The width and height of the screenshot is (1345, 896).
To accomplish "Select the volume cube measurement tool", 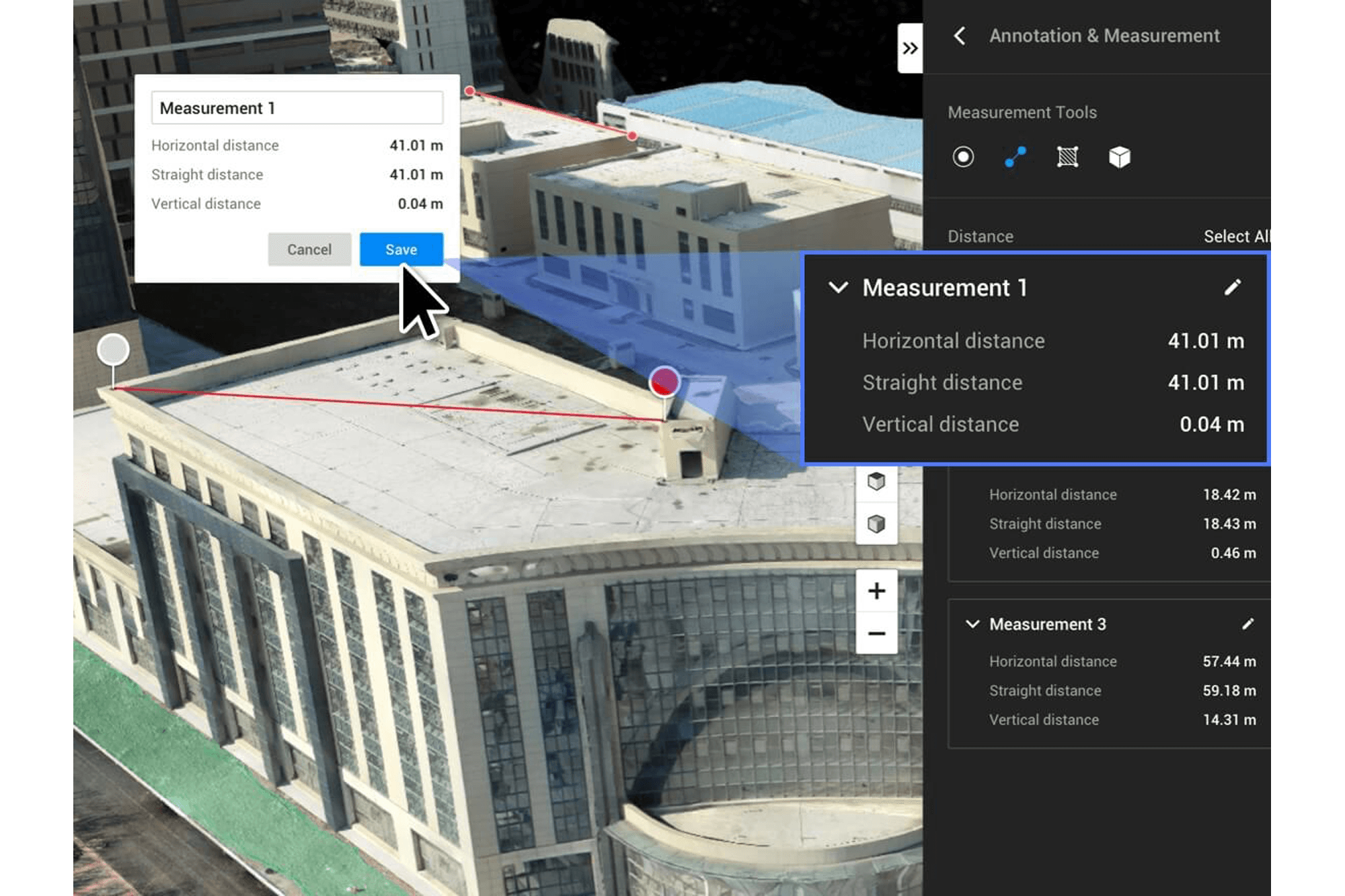I will (1120, 157).
